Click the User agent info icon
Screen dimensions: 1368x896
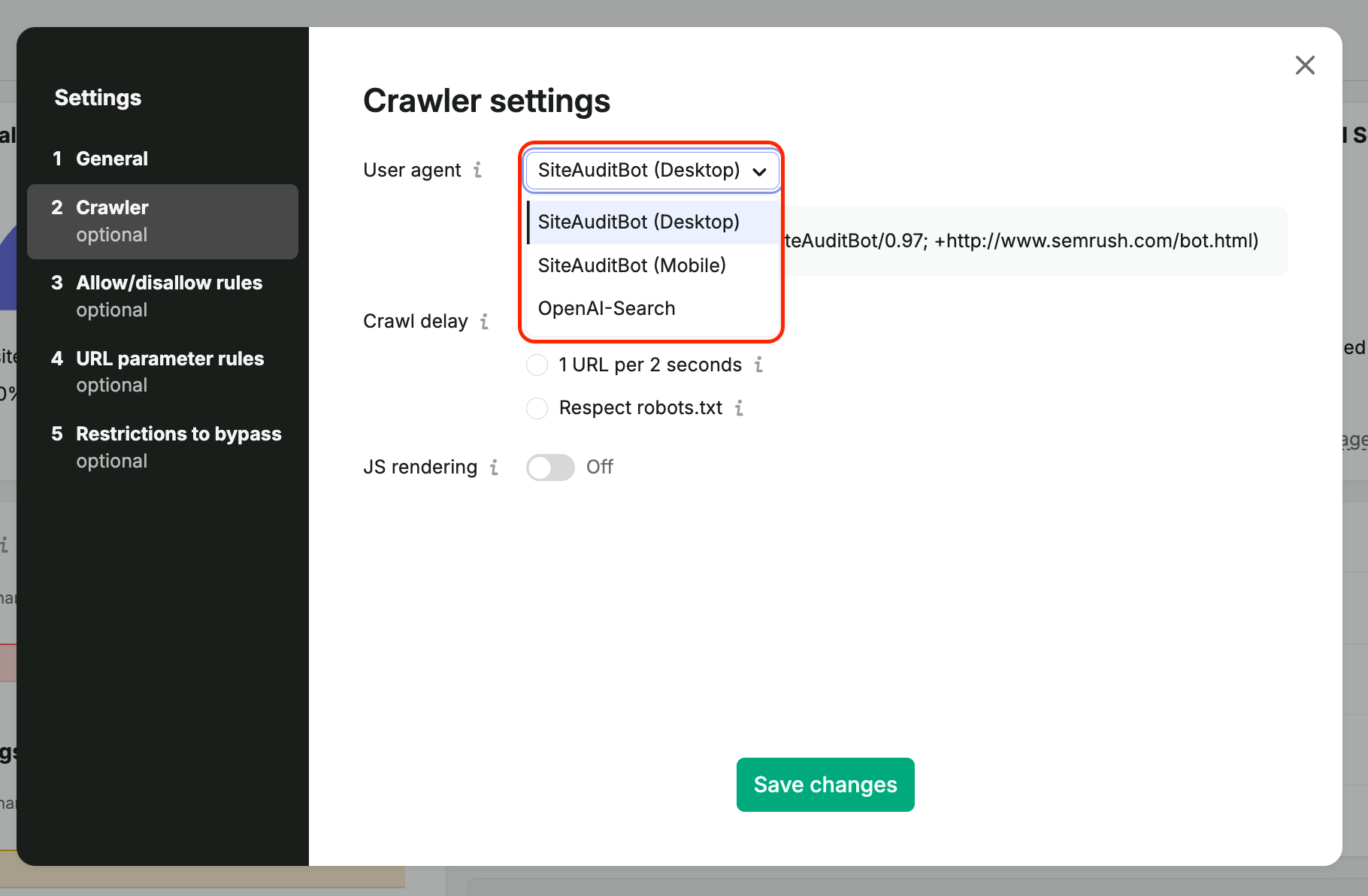(x=477, y=170)
